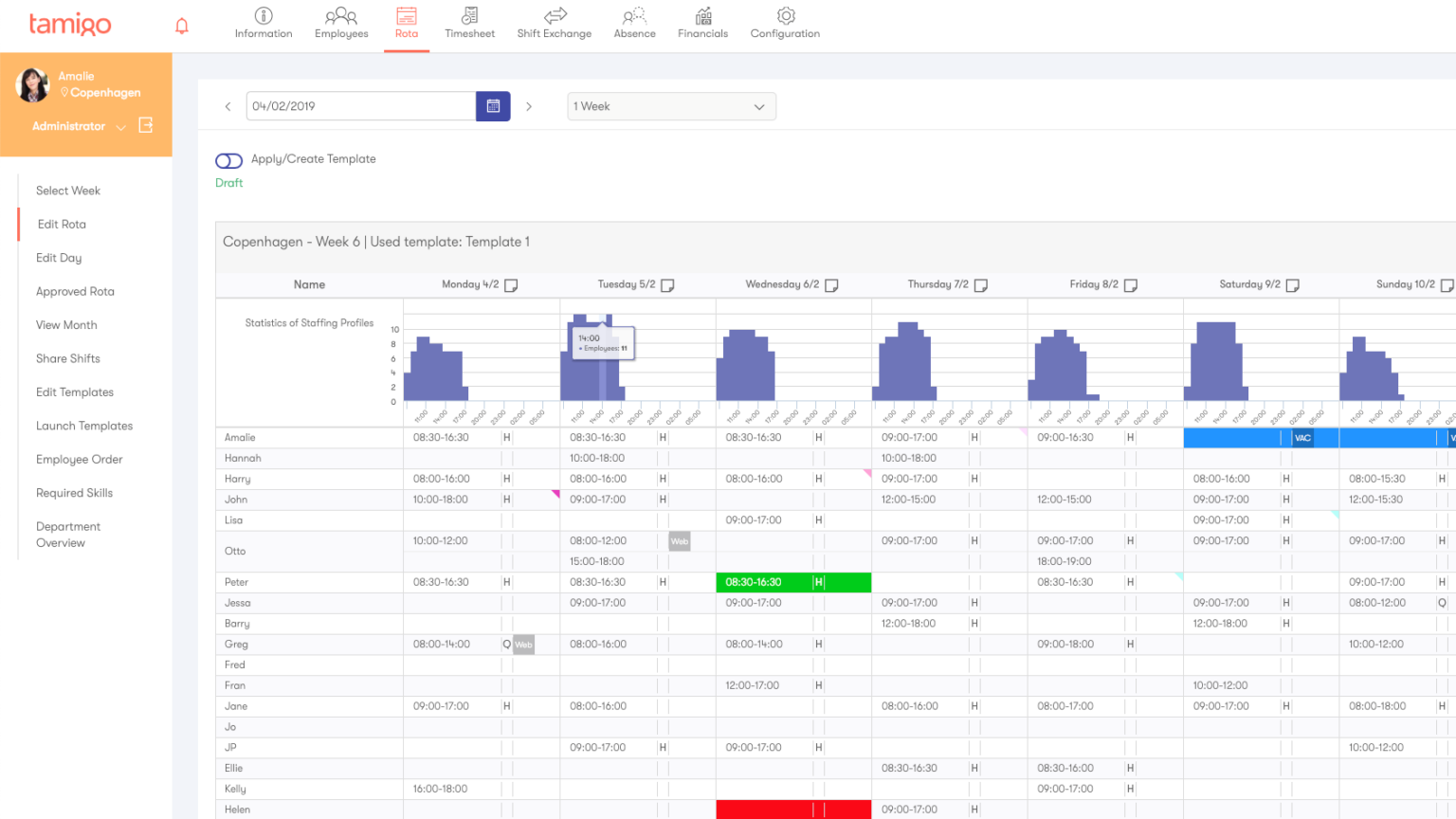View the Employees section

click(340, 23)
